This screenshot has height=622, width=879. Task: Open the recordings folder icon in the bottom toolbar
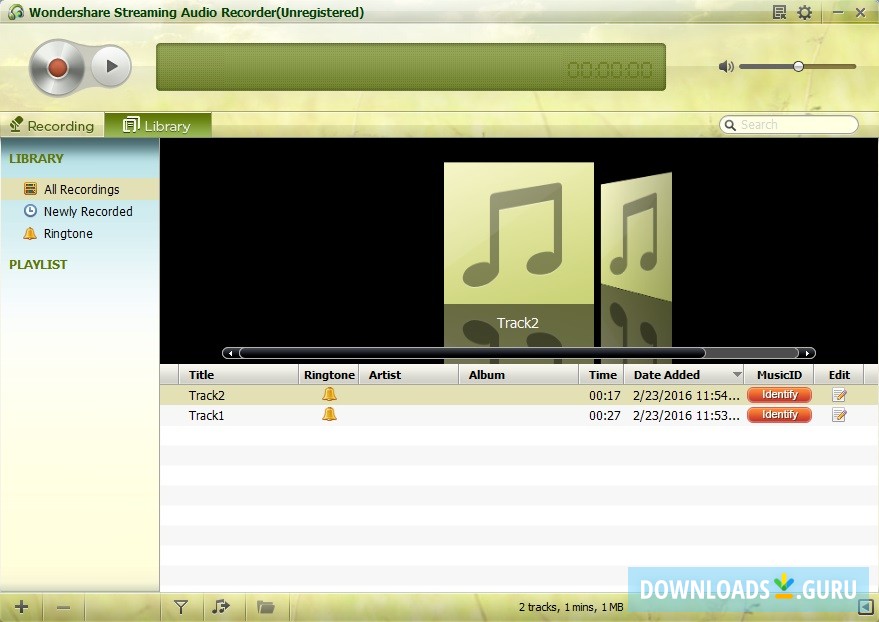266,606
